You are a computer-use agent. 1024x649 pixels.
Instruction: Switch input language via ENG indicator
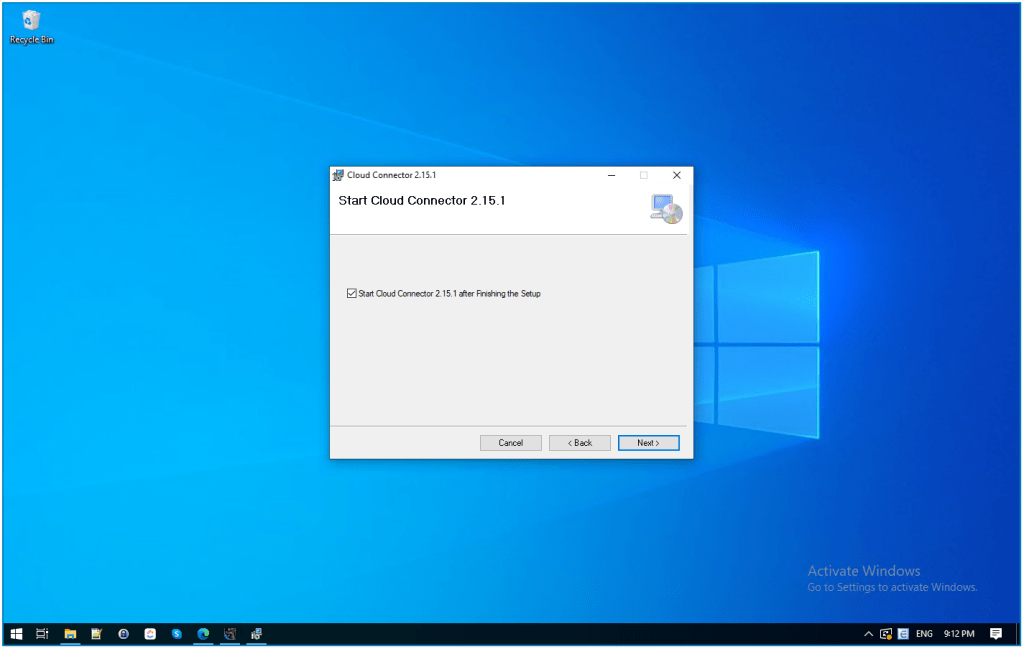pos(924,634)
